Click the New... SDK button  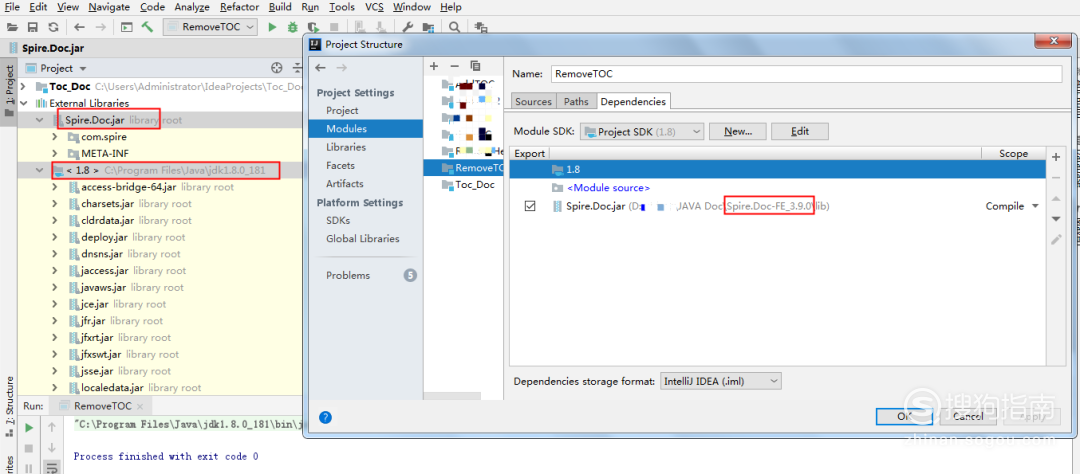(738, 132)
